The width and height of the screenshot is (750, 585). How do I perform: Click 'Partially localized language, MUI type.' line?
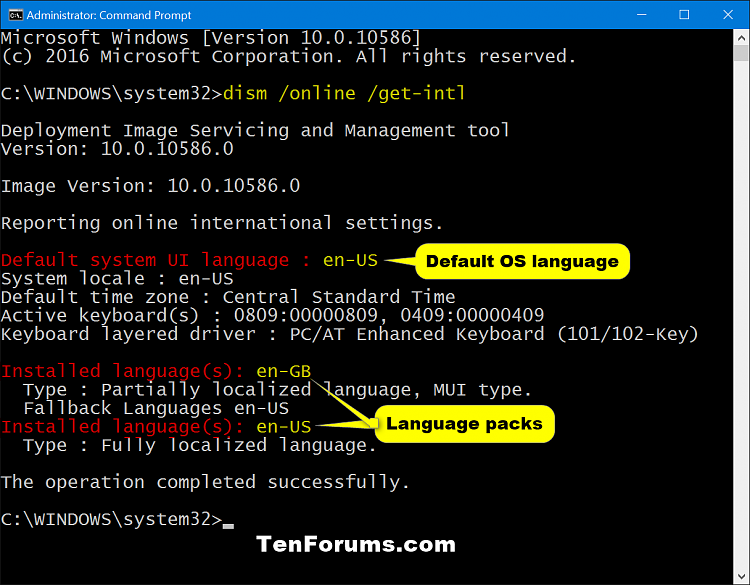point(277,390)
